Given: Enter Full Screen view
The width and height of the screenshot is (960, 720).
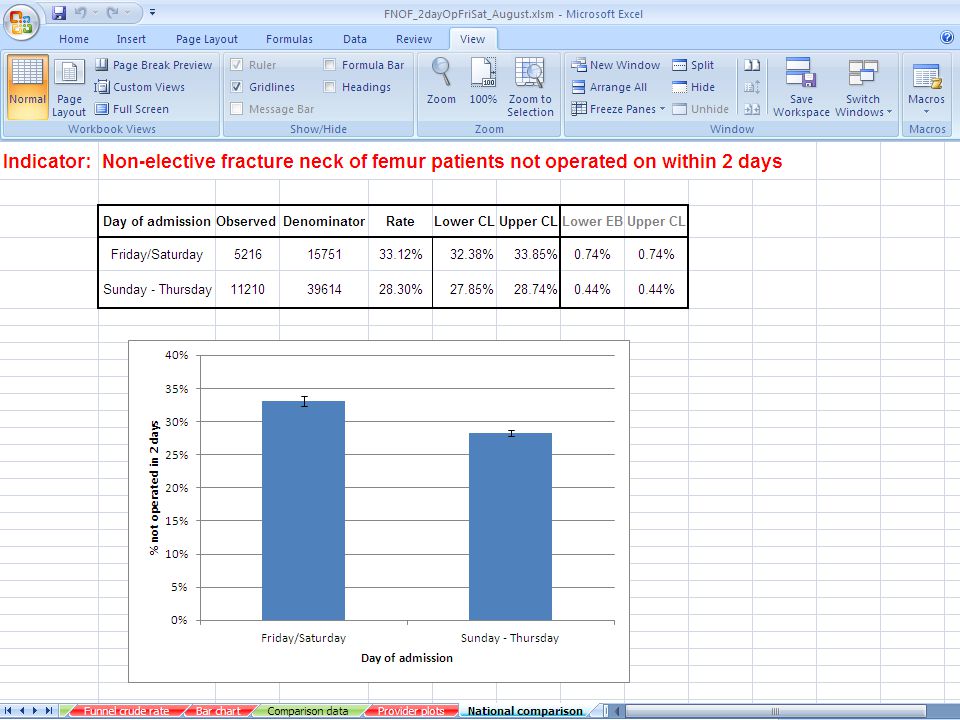Looking at the screenshot, I should 132,109.
